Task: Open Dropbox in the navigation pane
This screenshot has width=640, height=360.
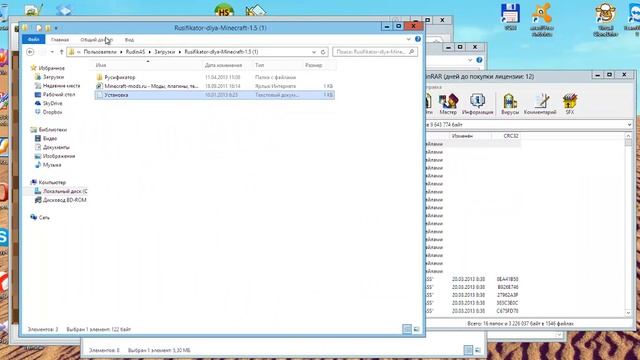Action: [x=49, y=112]
